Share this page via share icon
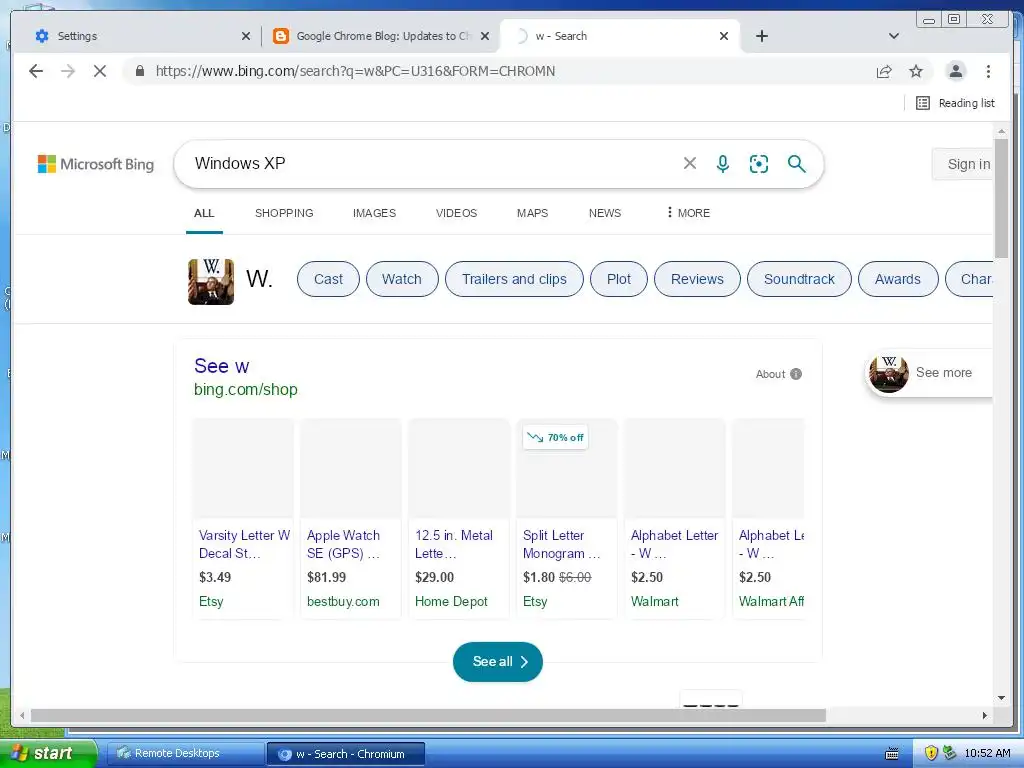 (x=884, y=71)
